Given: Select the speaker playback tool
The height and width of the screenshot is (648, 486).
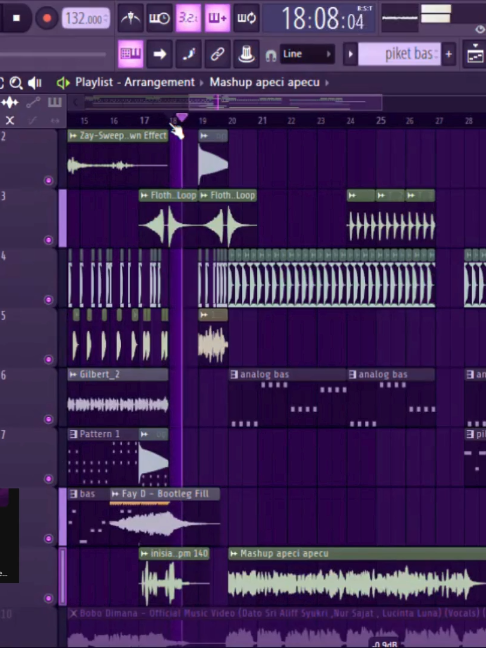Looking at the screenshot, I should point(35,83).
